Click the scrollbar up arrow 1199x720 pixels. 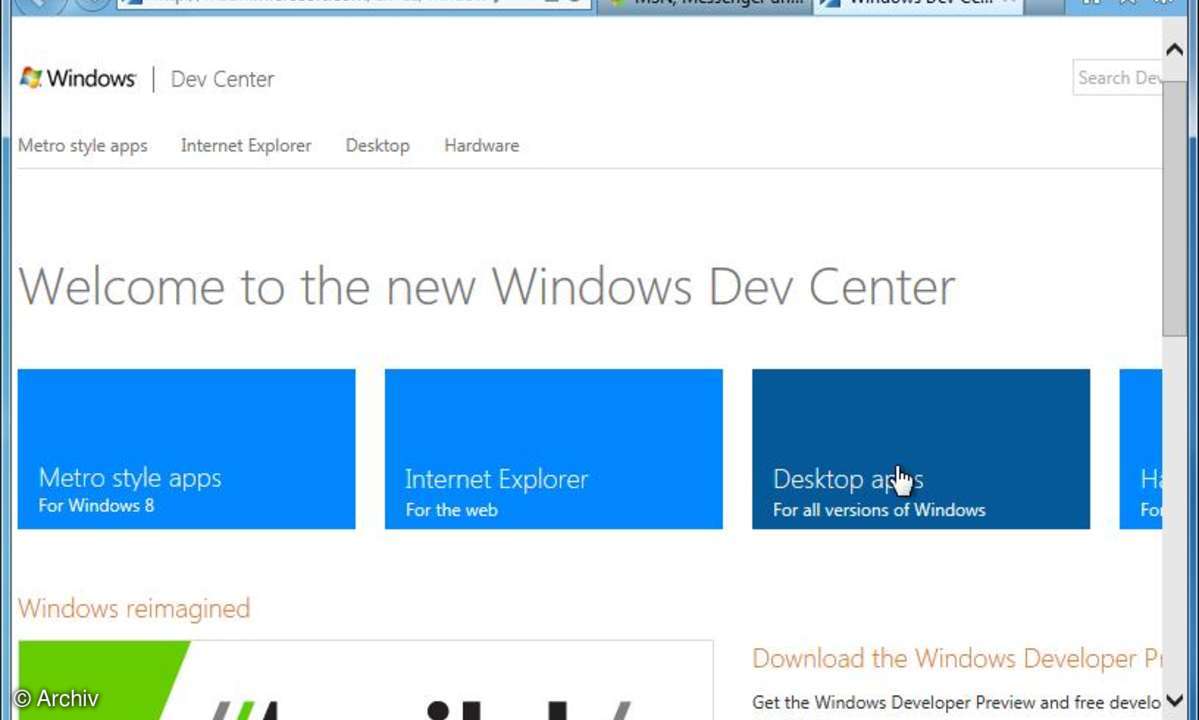(x=1175, y=50)
